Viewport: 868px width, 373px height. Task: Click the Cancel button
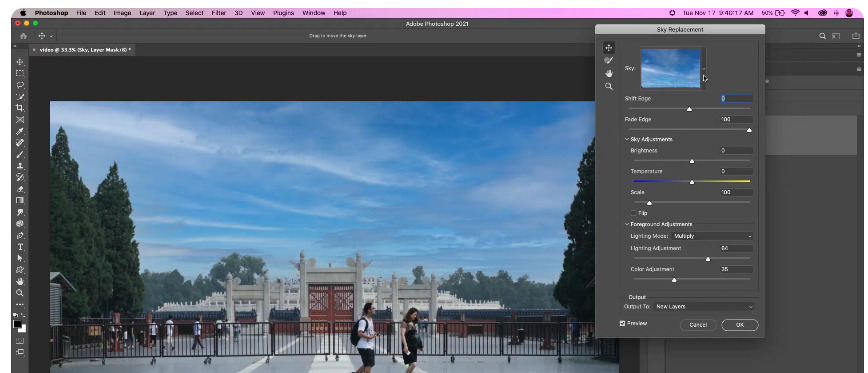(698, 325)
